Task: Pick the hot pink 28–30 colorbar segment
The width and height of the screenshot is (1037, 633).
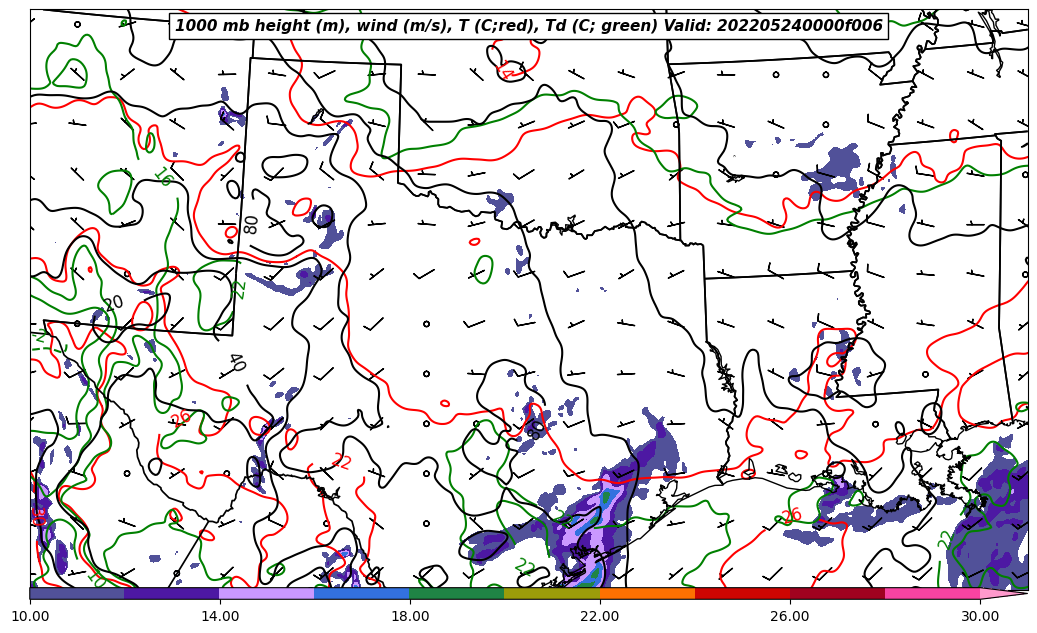Action: click(933, 593)
